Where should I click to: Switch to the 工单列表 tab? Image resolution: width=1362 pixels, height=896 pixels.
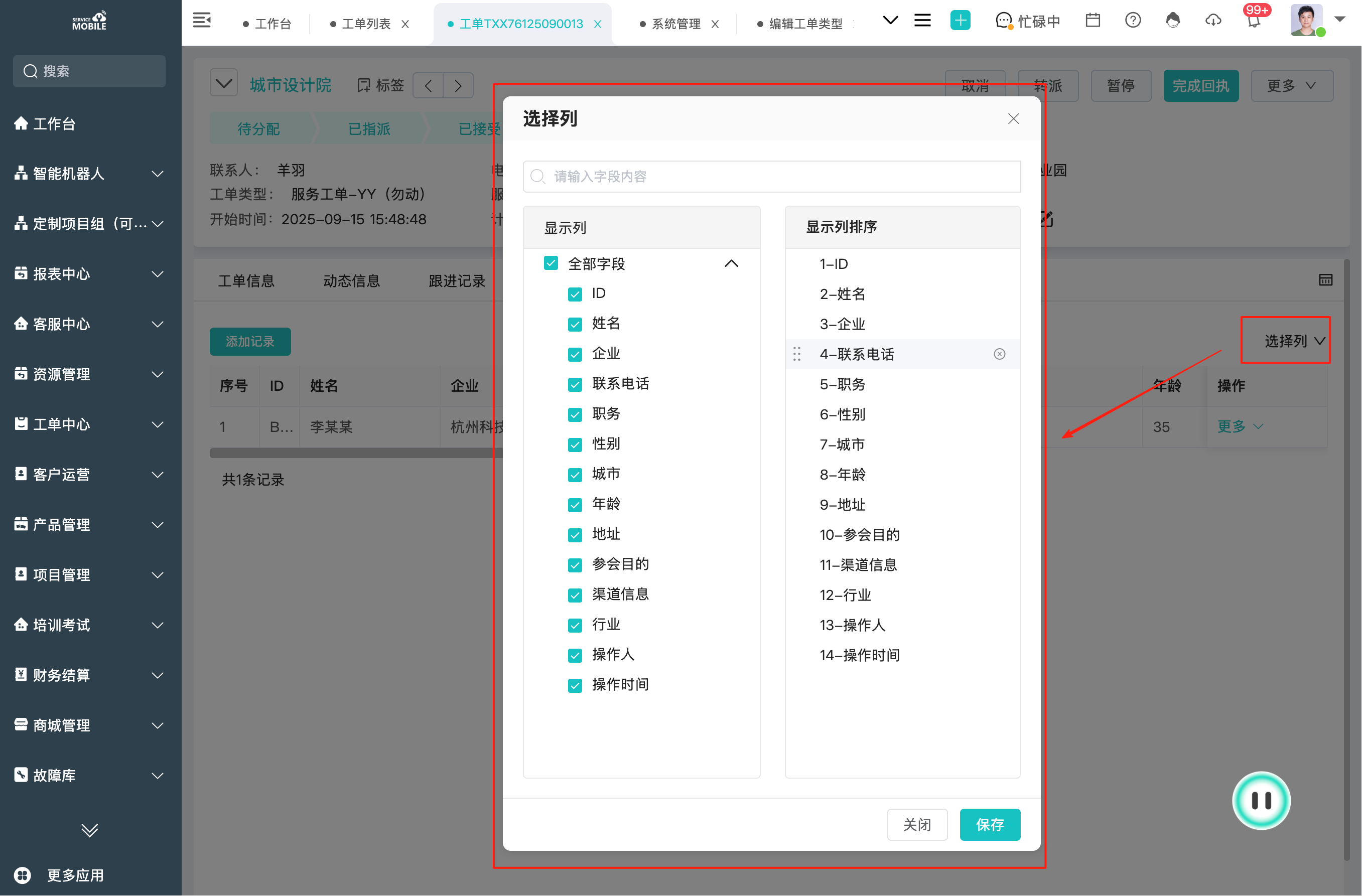pyautogui.click(x=366, y=24)
